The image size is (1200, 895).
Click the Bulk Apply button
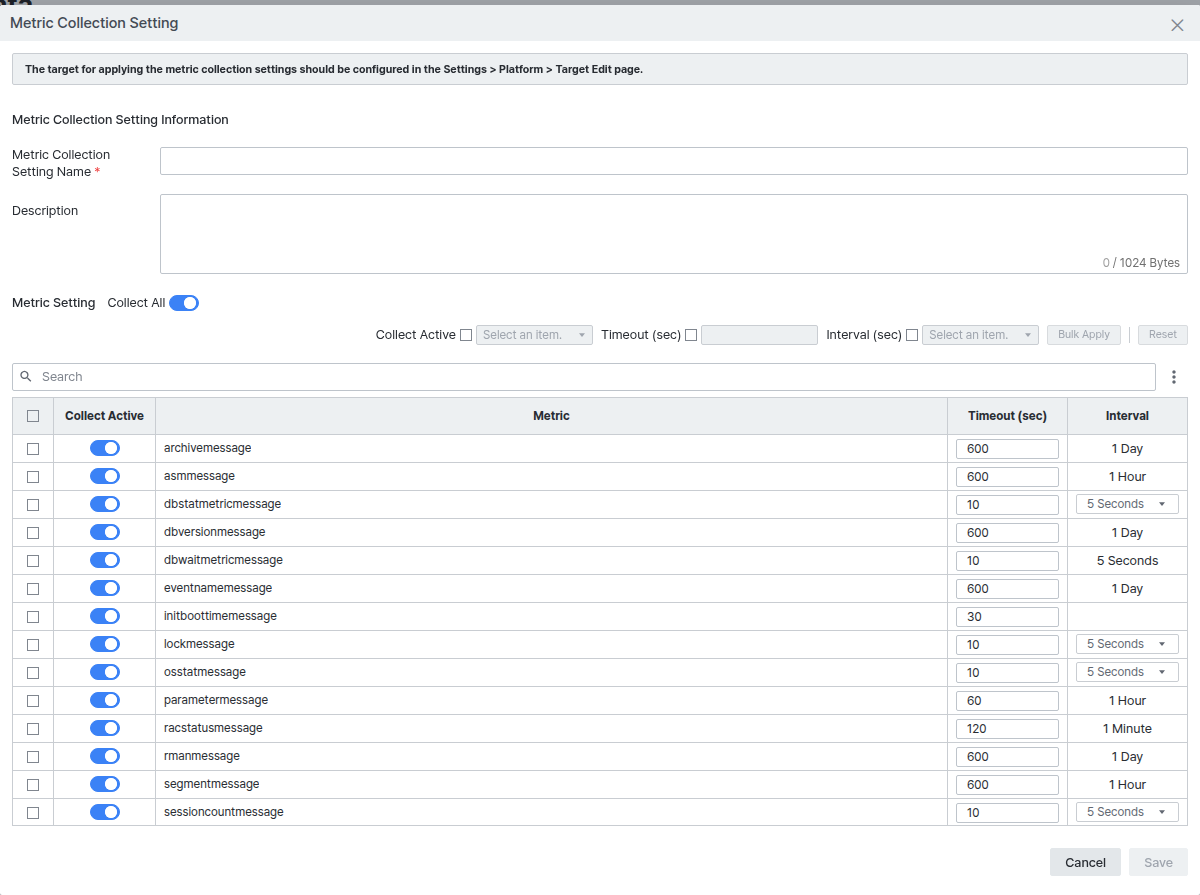pos(1084,335)
